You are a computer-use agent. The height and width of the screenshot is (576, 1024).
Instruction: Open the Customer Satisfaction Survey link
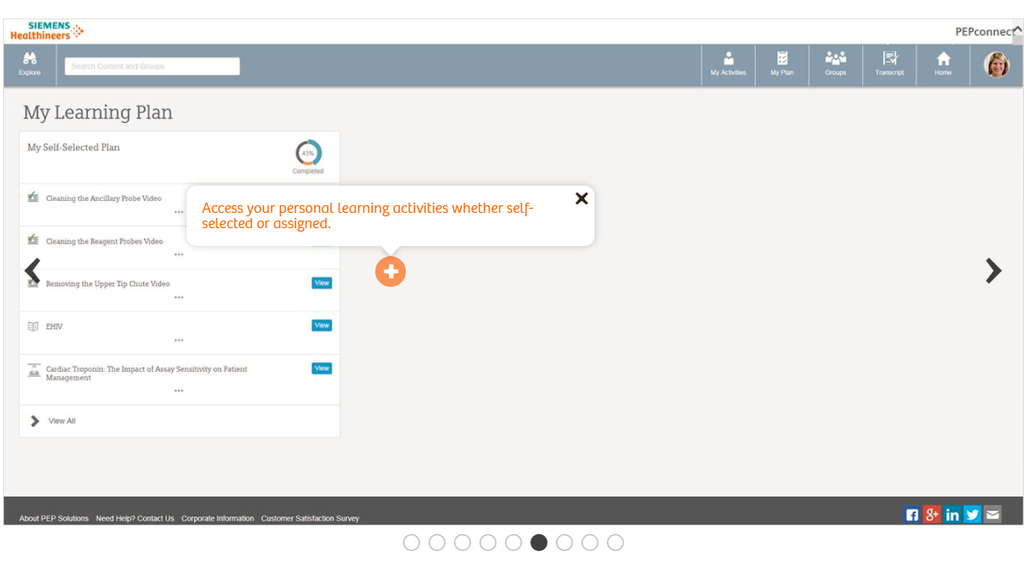coord(310,518)
